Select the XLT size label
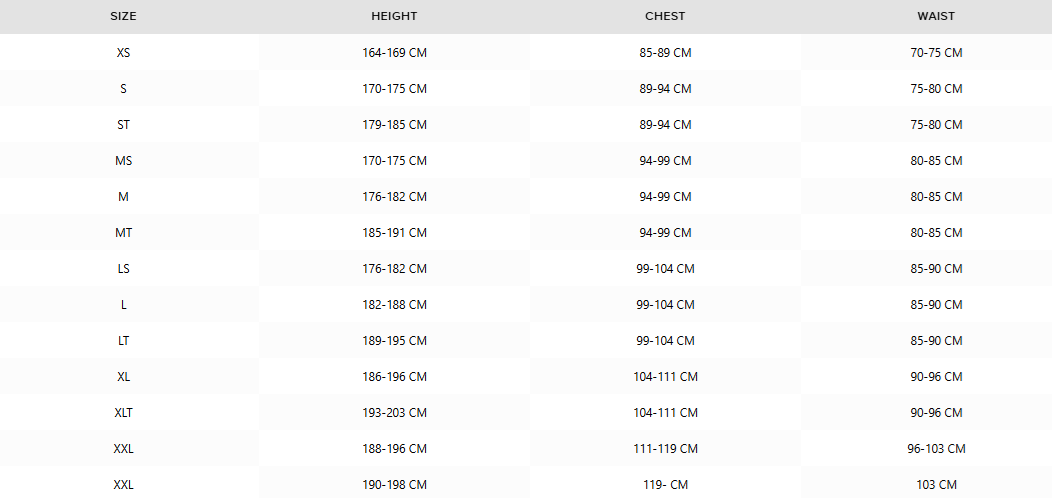1052x500 pixels. pyautogui.click(x=123, y=413)
